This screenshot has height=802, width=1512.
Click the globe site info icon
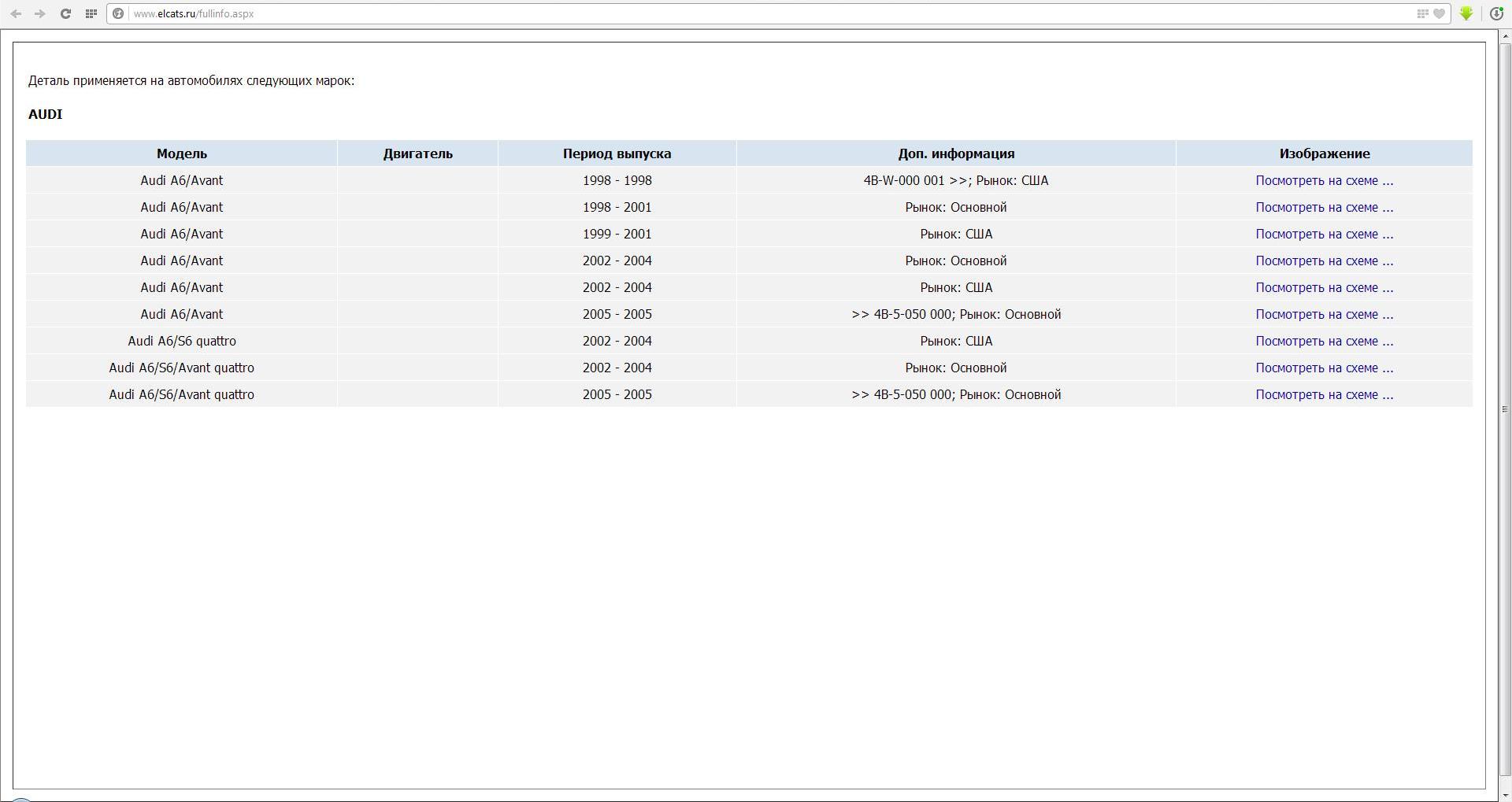tap(118, 13)
